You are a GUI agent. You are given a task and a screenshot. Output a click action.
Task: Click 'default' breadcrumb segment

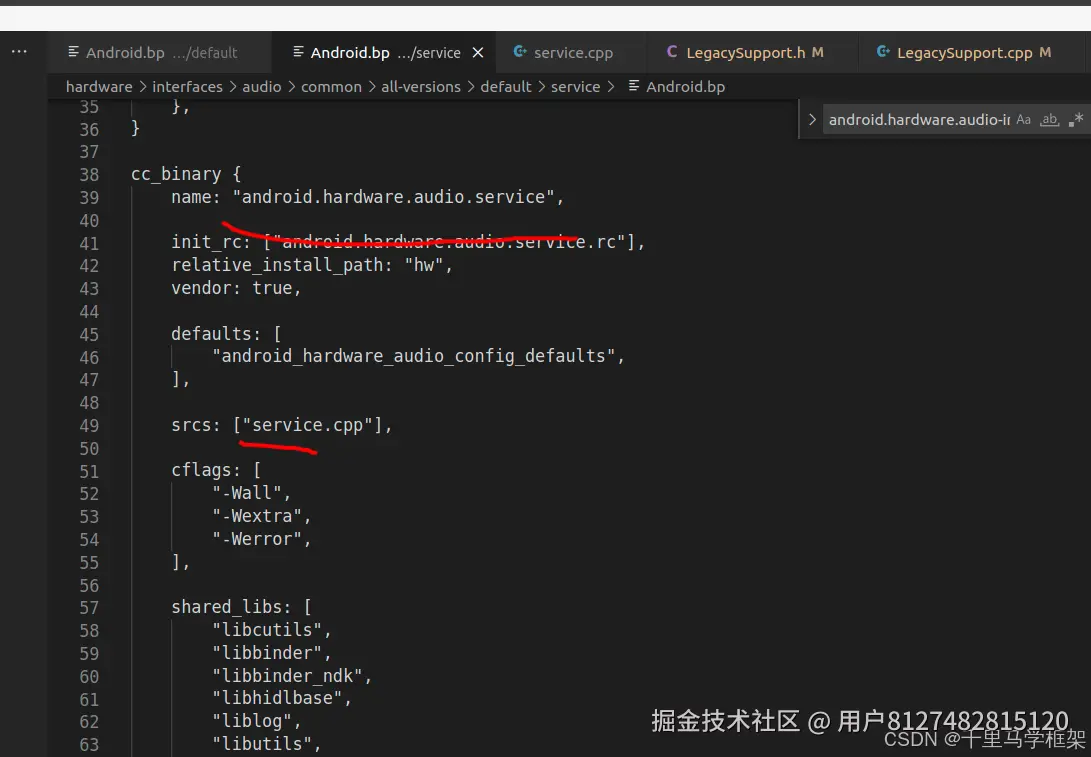coord(506,87)
